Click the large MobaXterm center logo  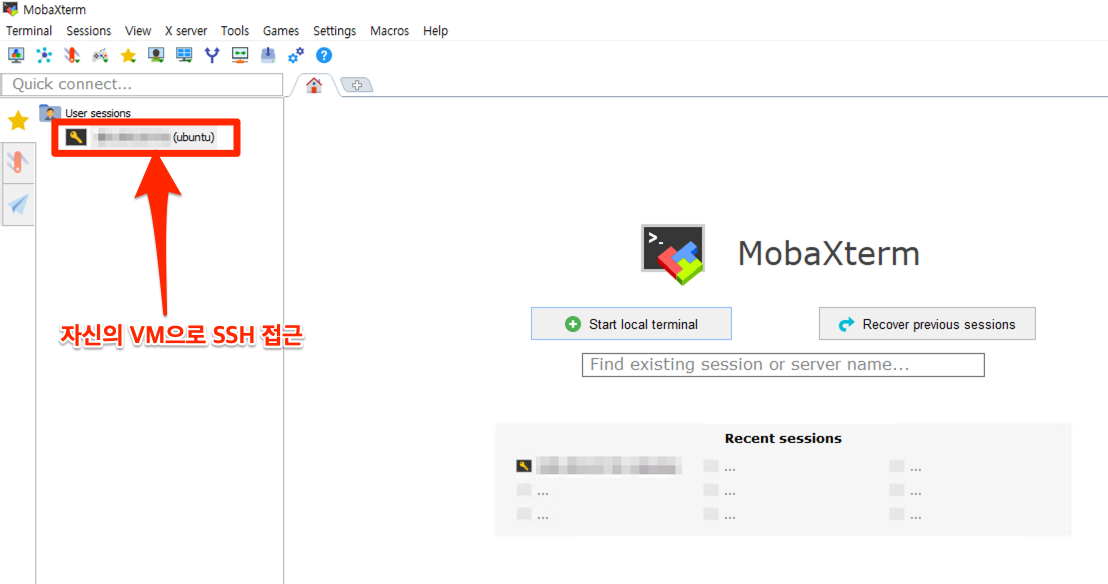coord(673,254)
